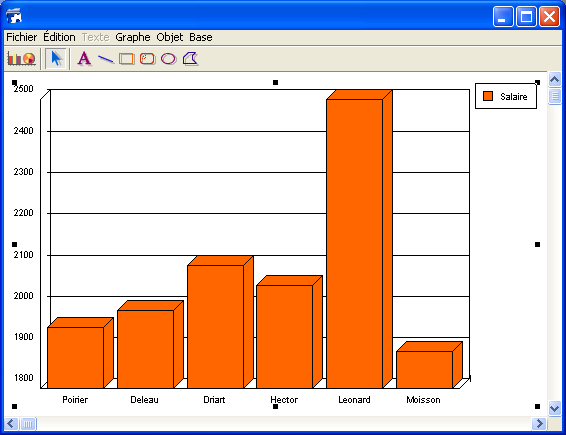566x435 pixels.
Task: Select the arrow pointer tool
Action: [x=56, y=58]
